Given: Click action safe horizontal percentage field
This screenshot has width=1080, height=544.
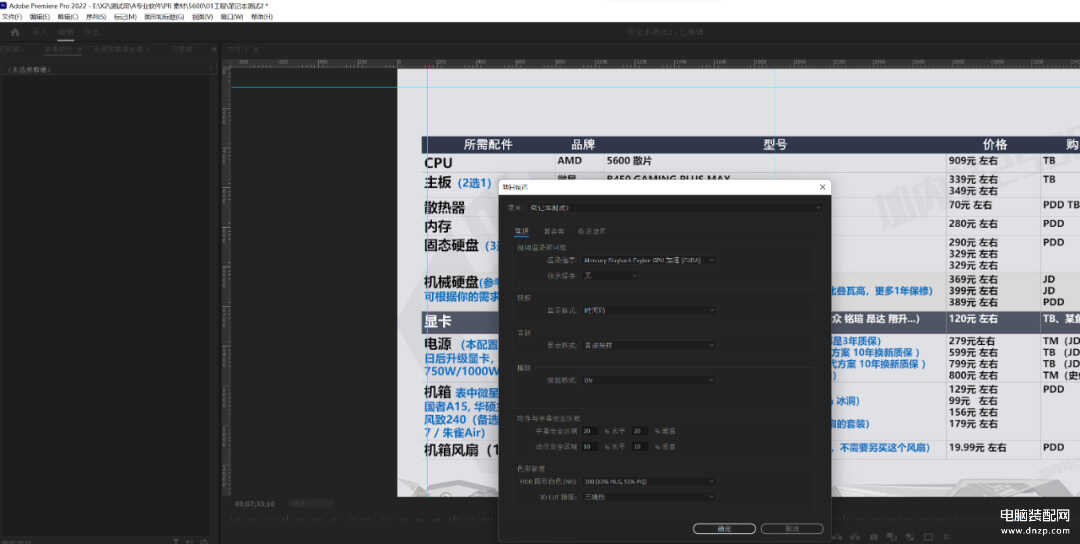Looking at the screenshot, I should pyautogui.click(x=590, y=446).
